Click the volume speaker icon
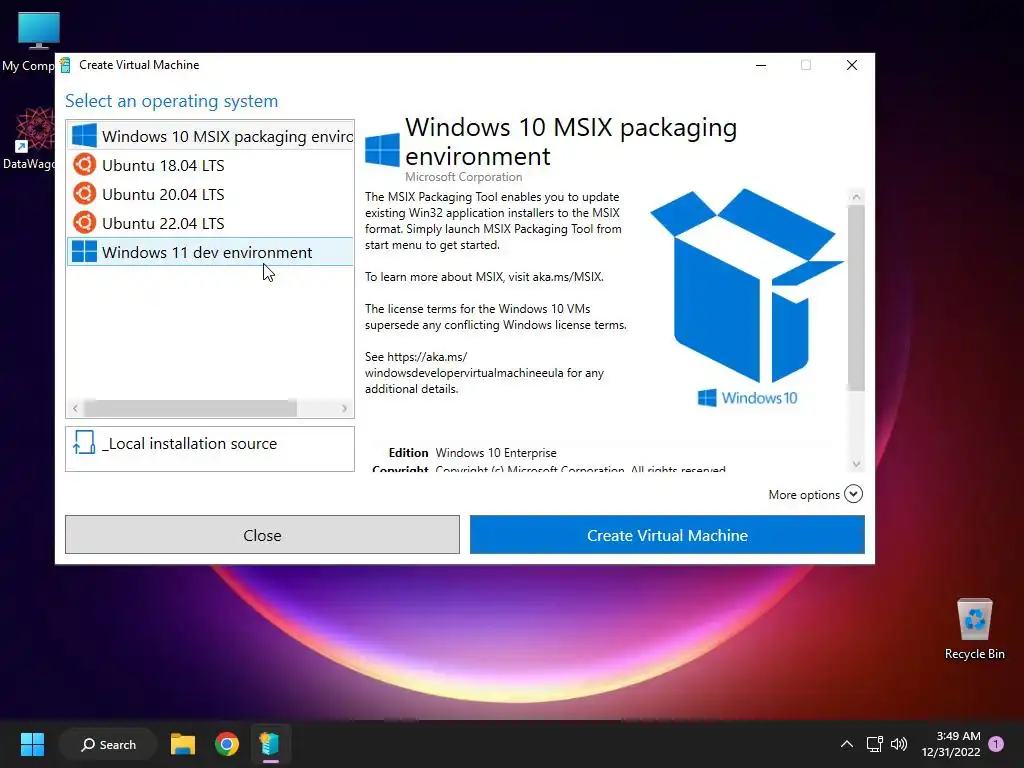This screenshot has width=1024, height=768. pos(899,744)
